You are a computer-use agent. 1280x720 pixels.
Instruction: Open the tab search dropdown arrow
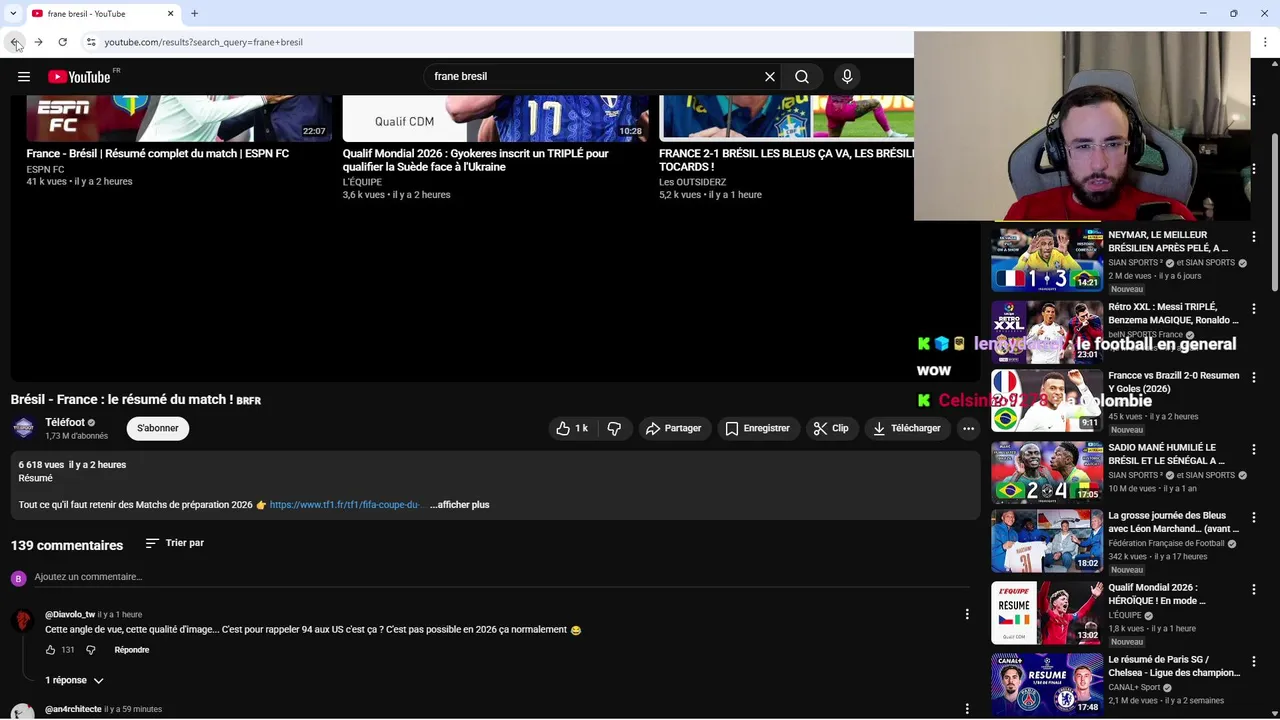coord(13,13)
